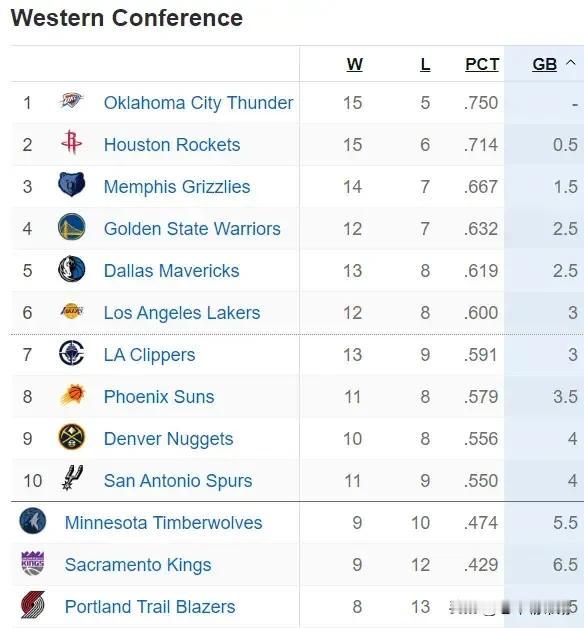Open Minnesota Timberwolves team link
The width and height of the screenshot is (584, 628).
[163, 523]
